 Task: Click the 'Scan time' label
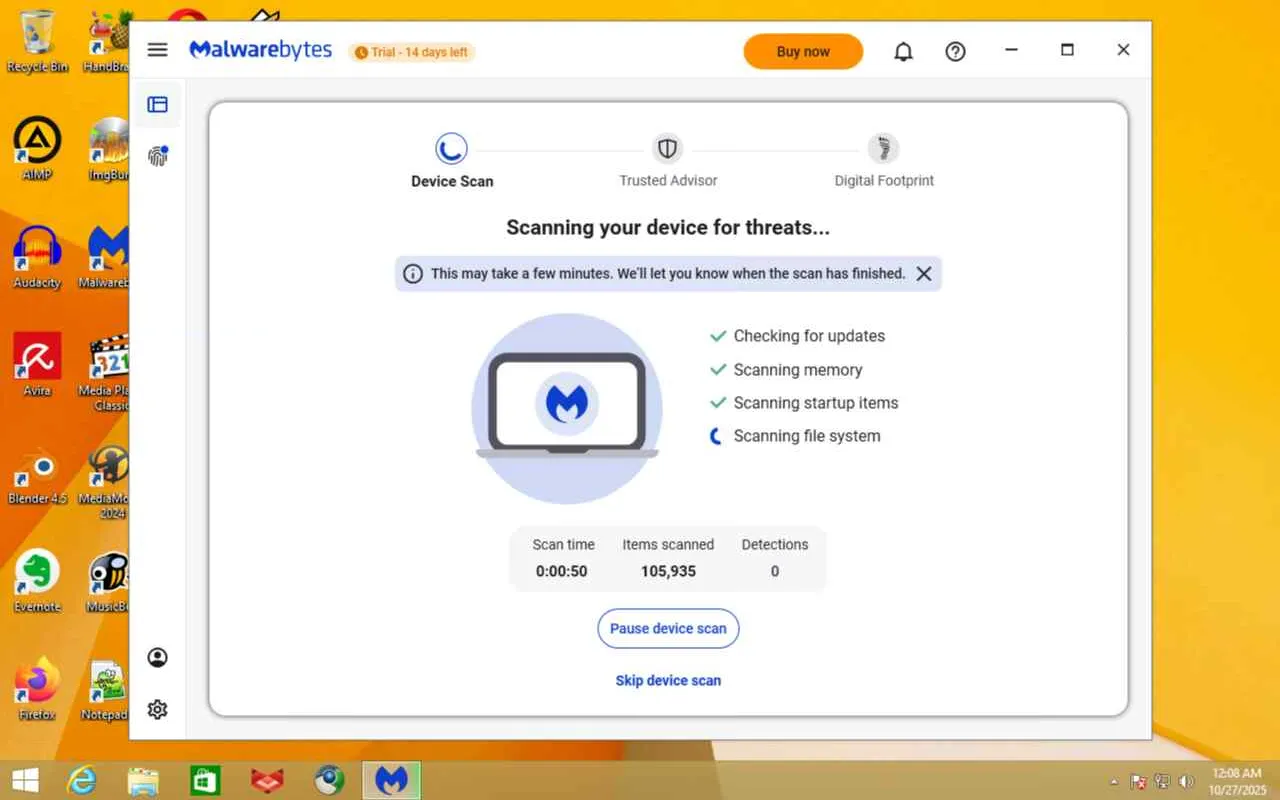click(x=563, y=545)
